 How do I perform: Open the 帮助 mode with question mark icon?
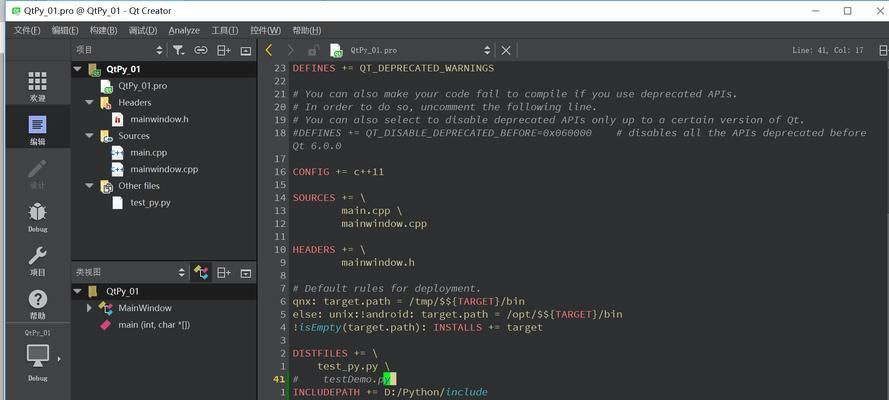(x=37, y=305)
